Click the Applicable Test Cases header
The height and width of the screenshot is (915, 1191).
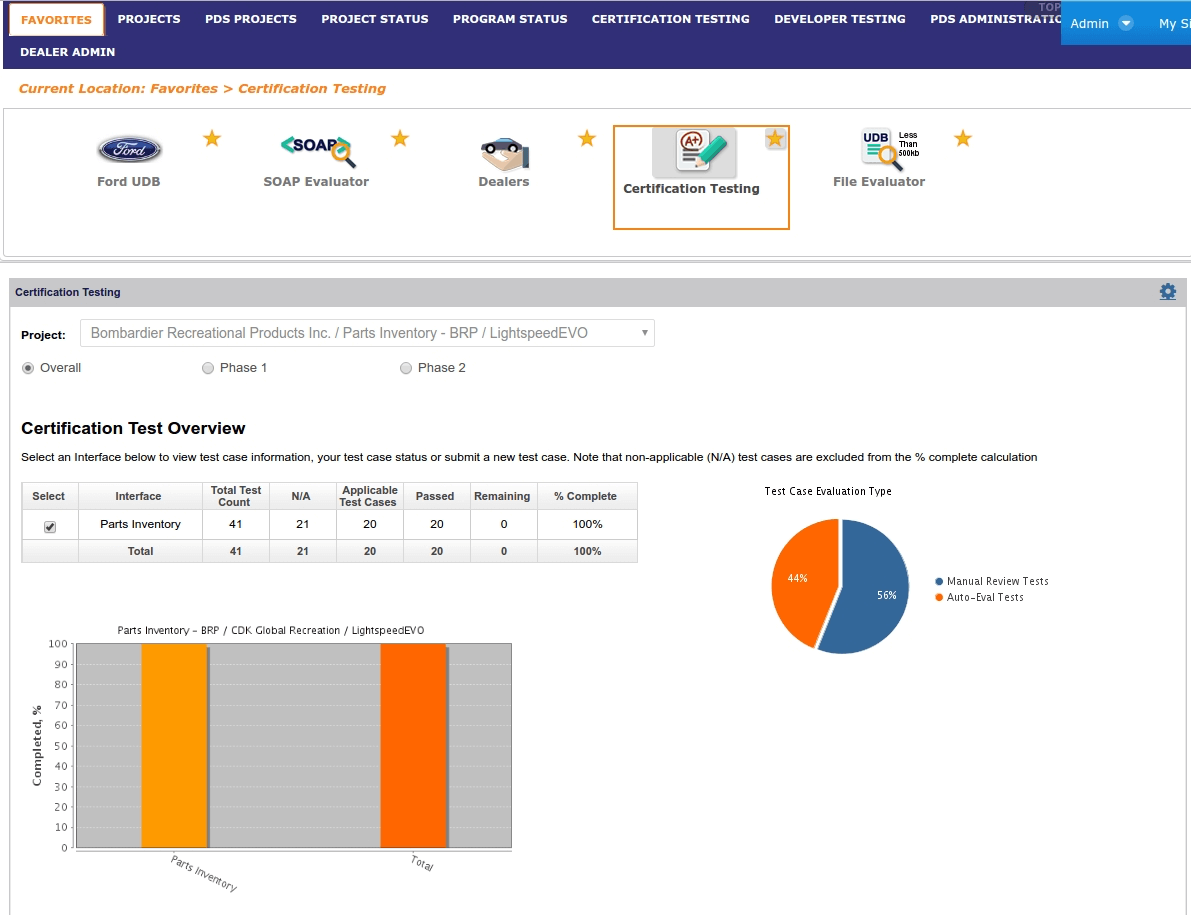(369, 496)
